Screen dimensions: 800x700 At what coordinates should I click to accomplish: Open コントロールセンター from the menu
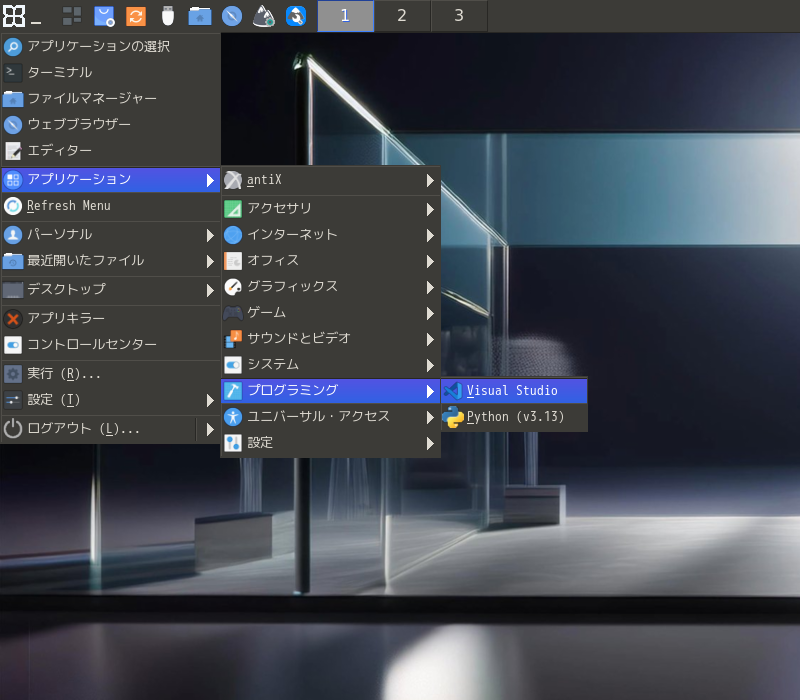point(92,344)
